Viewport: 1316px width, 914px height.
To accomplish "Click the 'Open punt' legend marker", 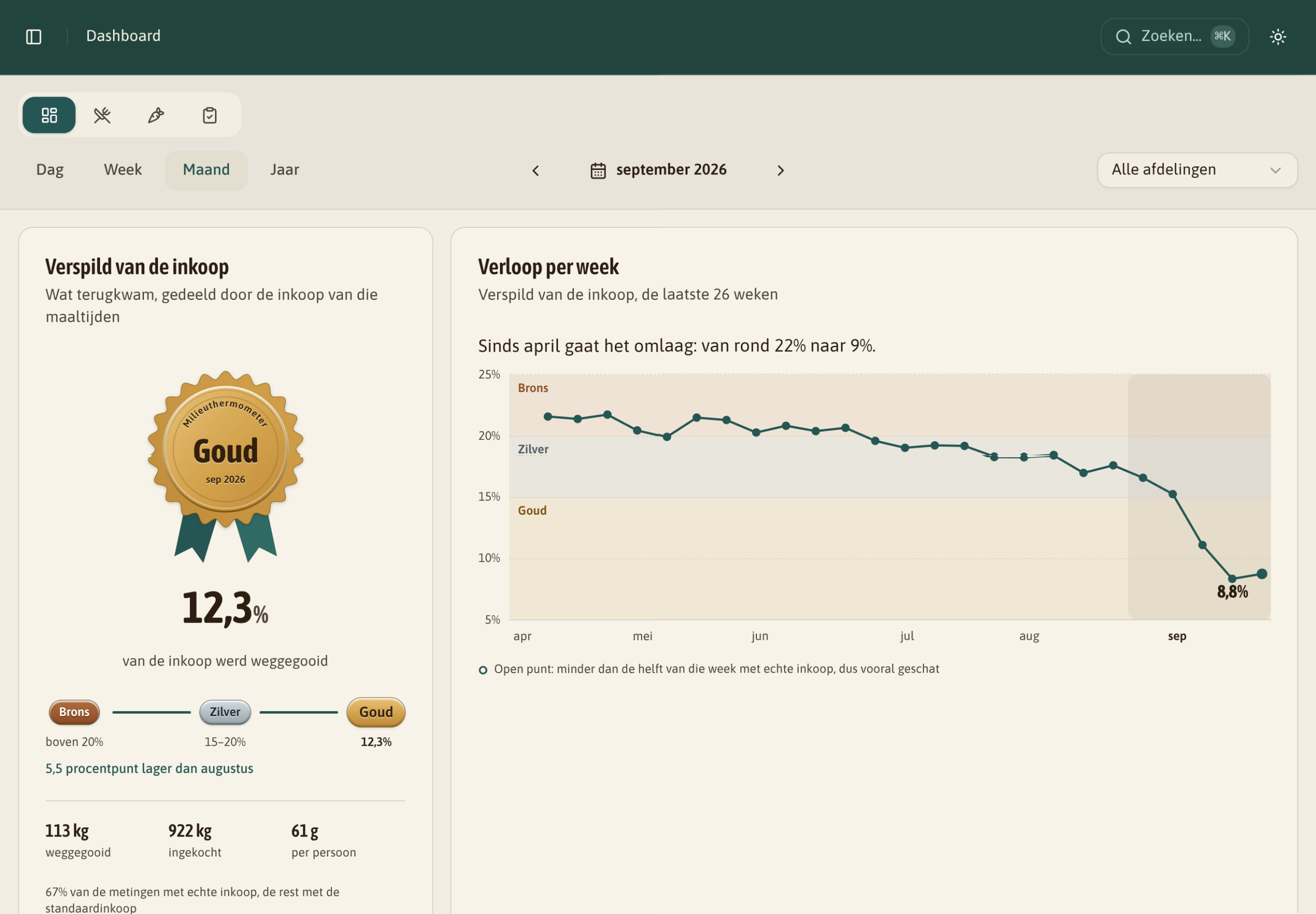I will pos(483,670).
